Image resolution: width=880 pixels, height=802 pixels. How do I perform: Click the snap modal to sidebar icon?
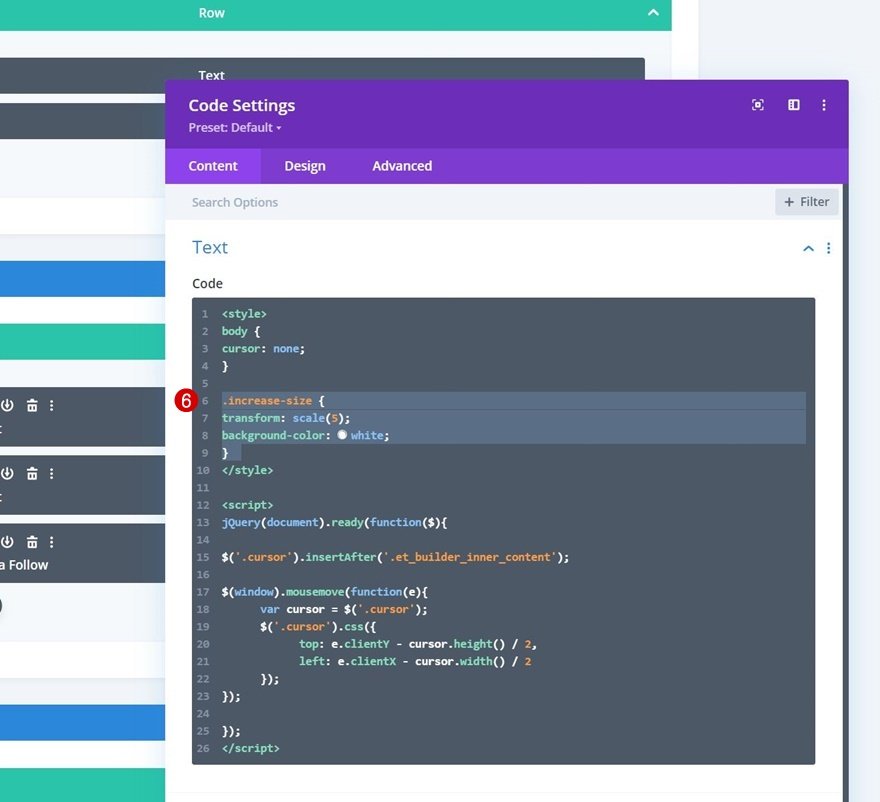tap(794, 105)
